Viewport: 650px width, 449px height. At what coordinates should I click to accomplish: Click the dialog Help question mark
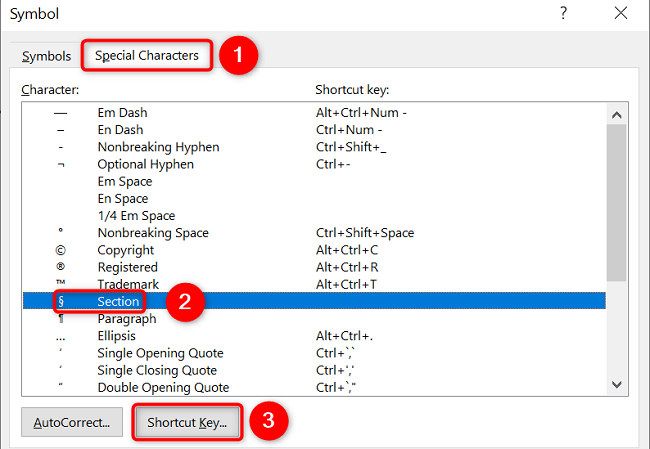(564, 14)
